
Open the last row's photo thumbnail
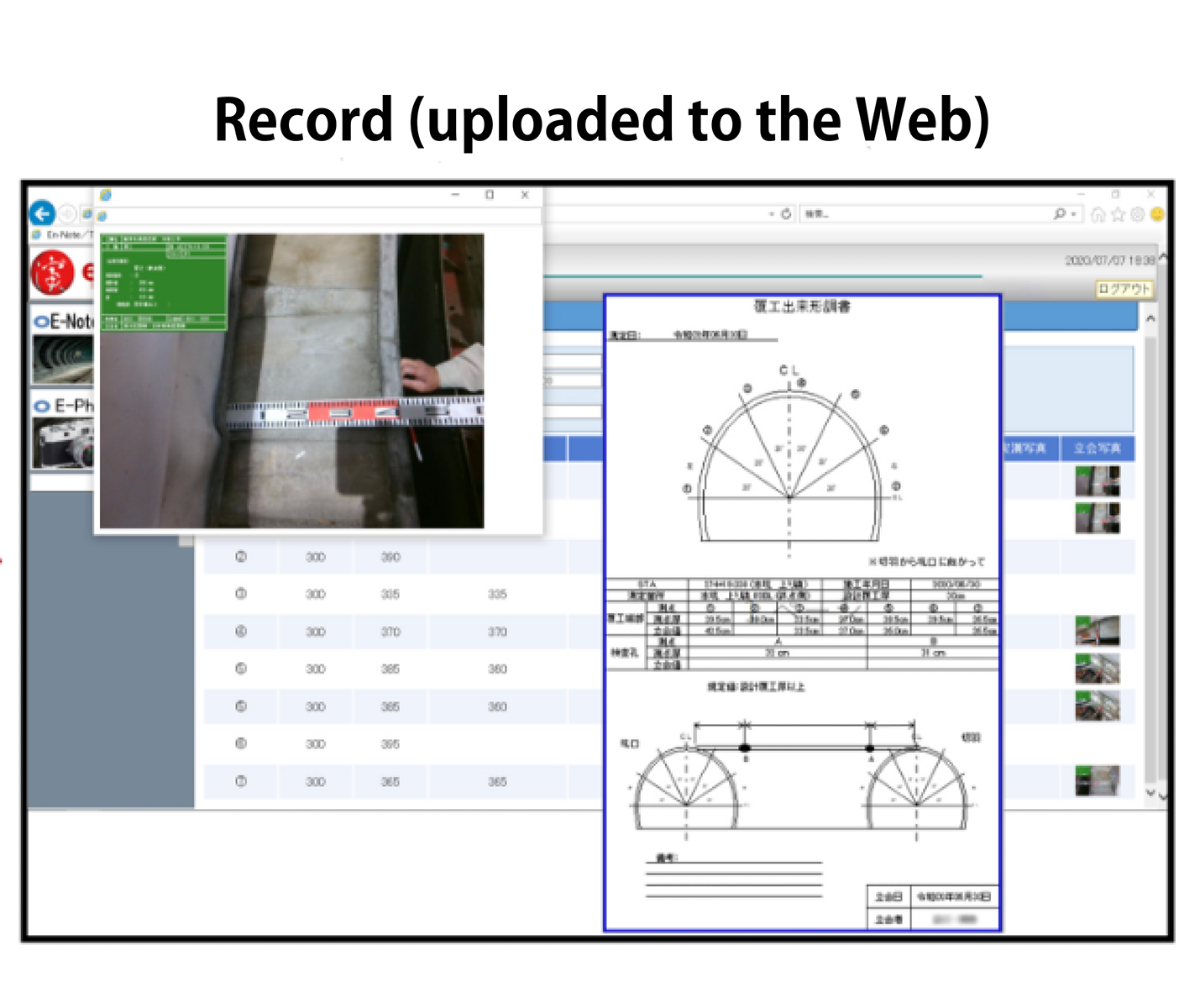pyautogui.click(x=1097, y=781)
